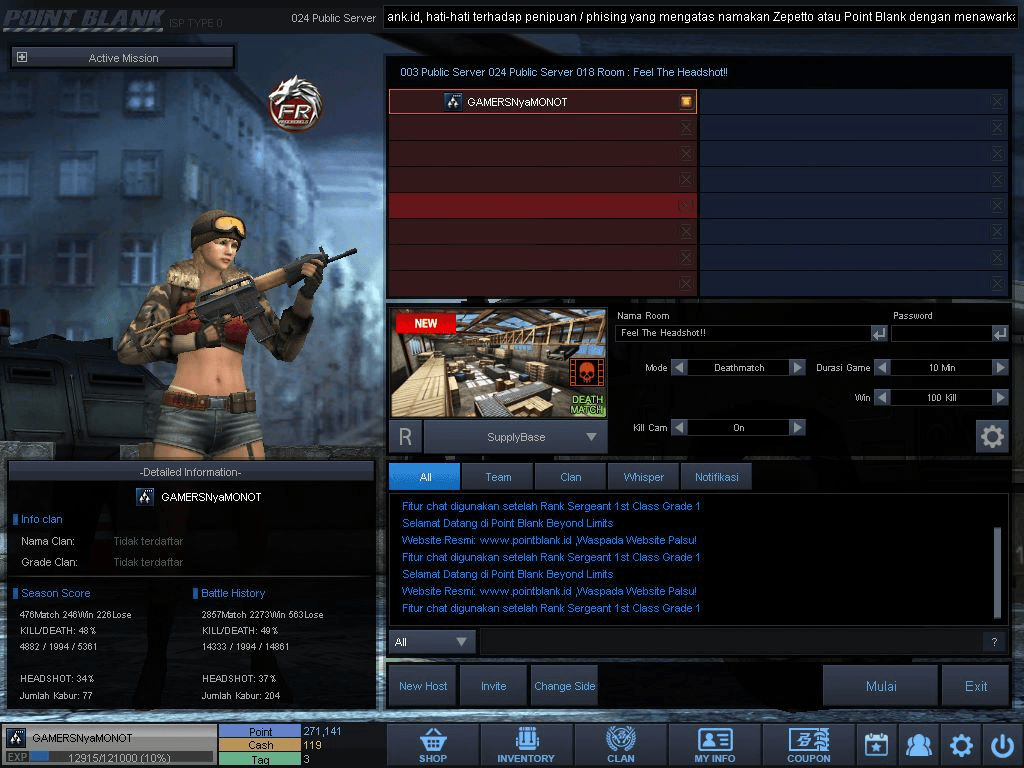This screenshot has height=768, width=1024.
Task: Select the All chat tab
Action: tap(425, 477)
